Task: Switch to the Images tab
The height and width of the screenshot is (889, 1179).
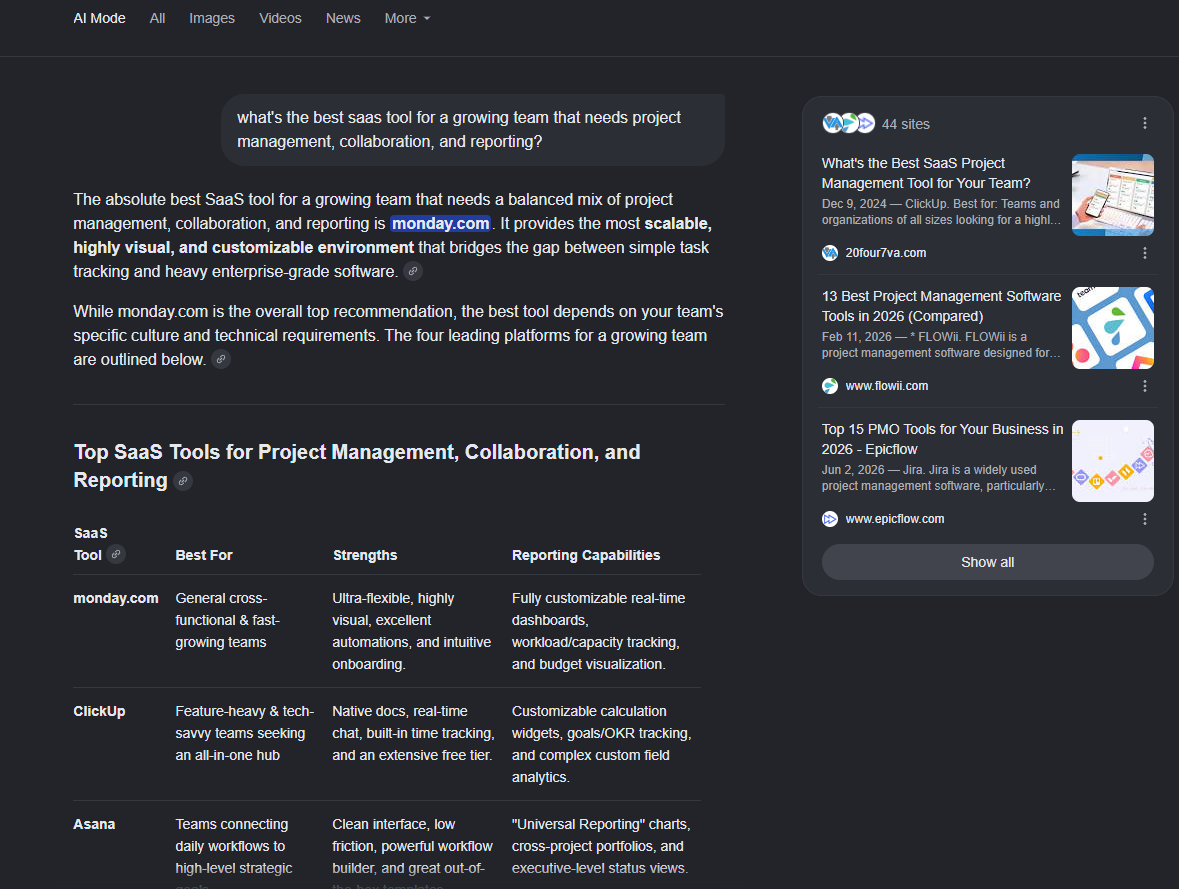Action: 212,18
